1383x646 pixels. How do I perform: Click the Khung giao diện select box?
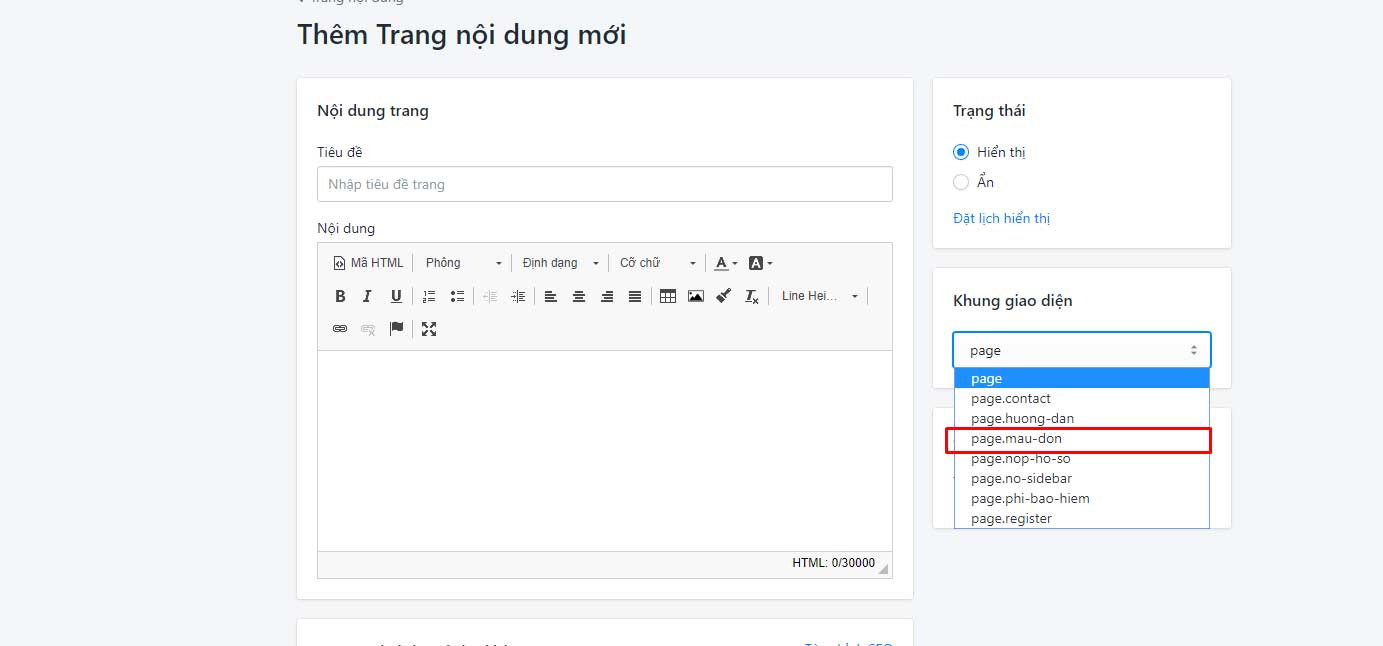tap(1082, 350)
